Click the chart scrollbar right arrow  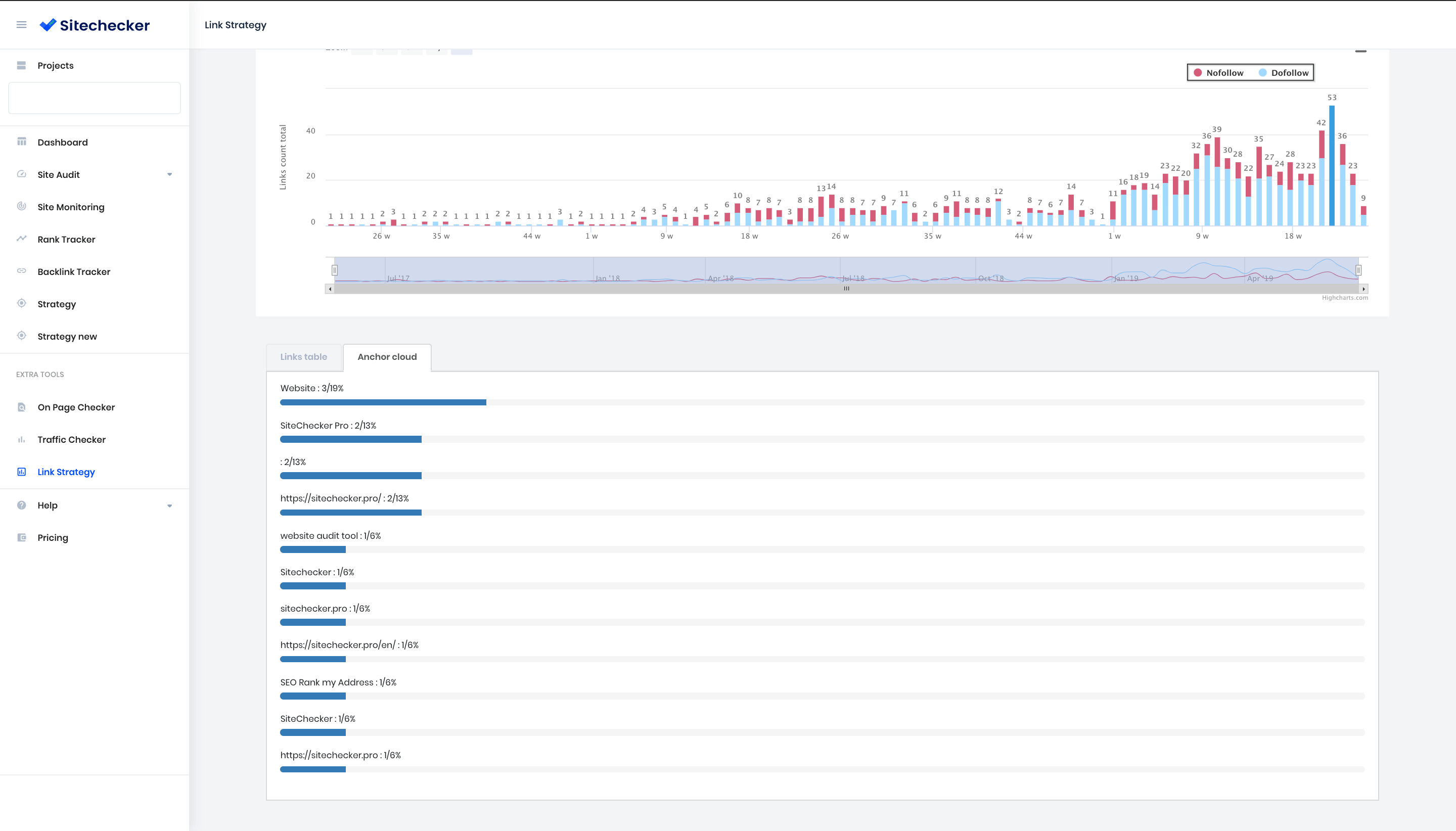pyautogui.click(x=1363, y=289)
